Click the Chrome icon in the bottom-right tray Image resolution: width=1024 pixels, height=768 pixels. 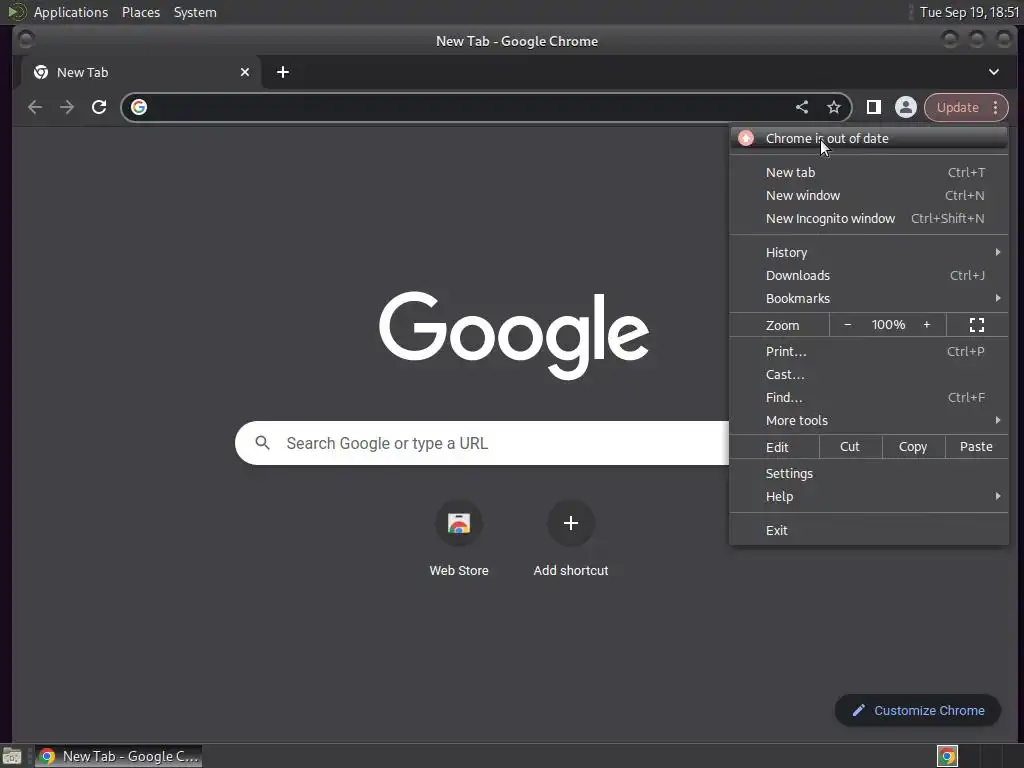(x=947, y=756)
